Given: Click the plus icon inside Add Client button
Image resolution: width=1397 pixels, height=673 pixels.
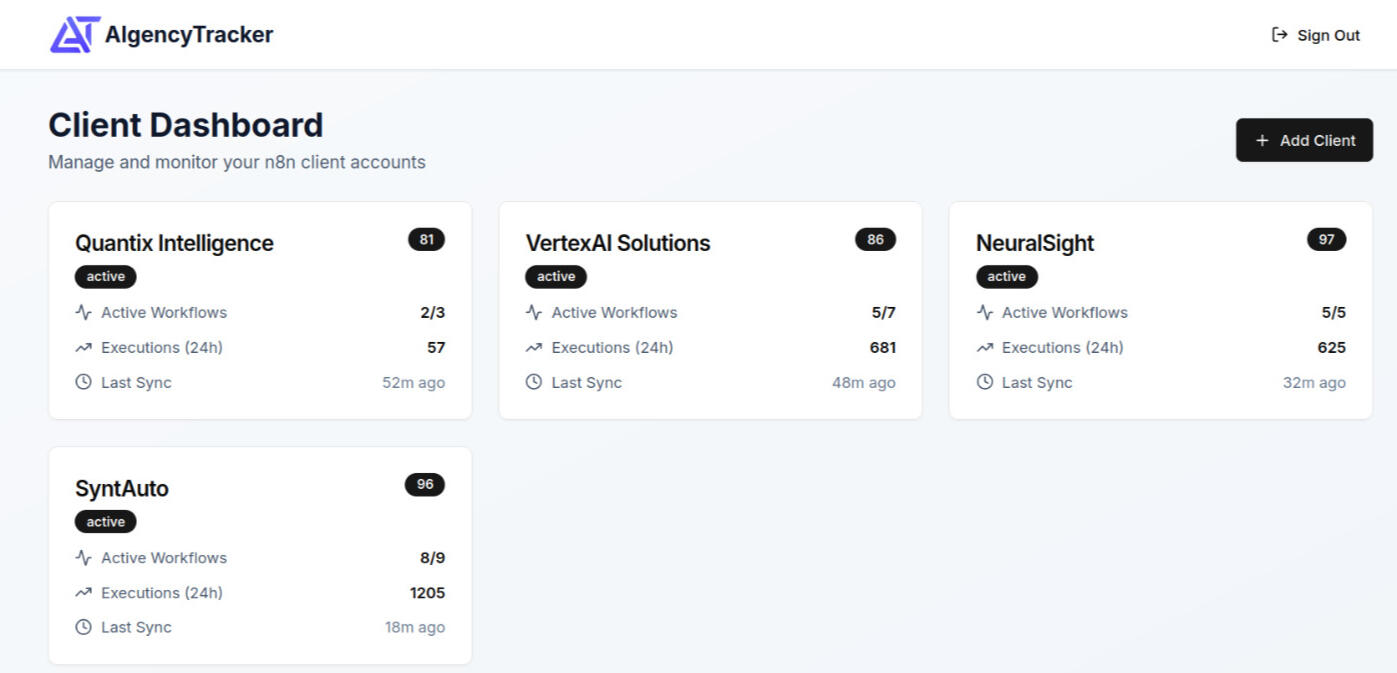Looking at the screenshot, I should [1262, 140].
